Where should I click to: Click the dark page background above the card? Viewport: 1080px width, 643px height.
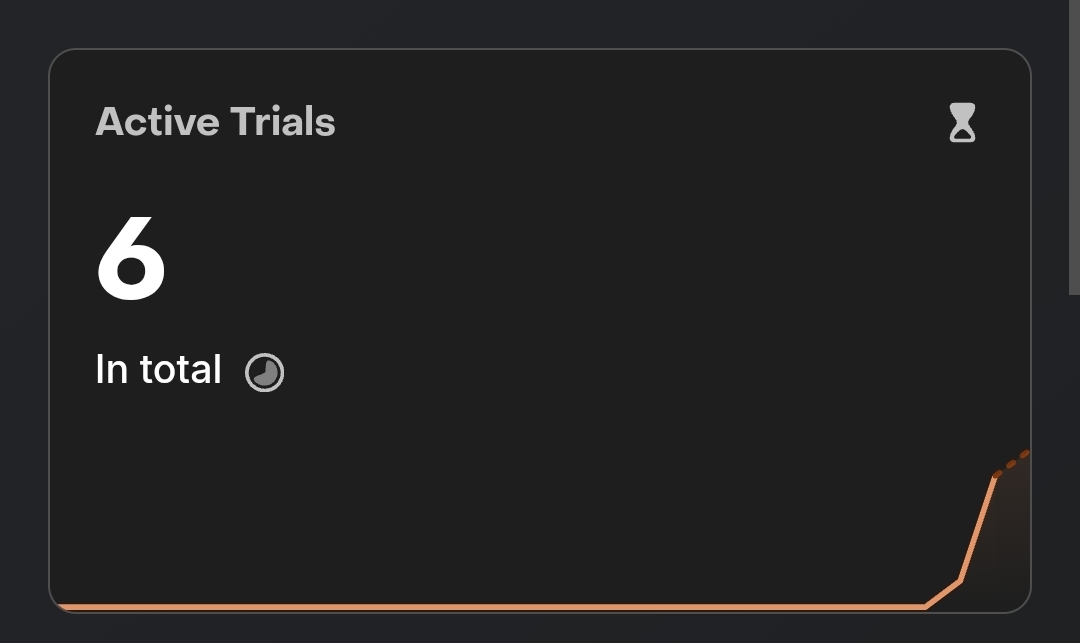click(x=540, y=22)
